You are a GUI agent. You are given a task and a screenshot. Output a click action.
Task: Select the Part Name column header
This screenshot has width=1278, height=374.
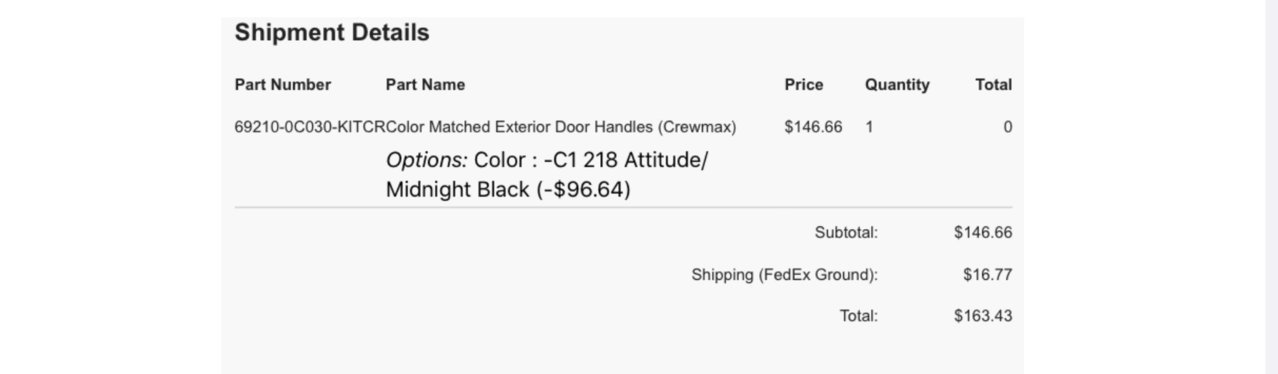[x=425, y=85]
